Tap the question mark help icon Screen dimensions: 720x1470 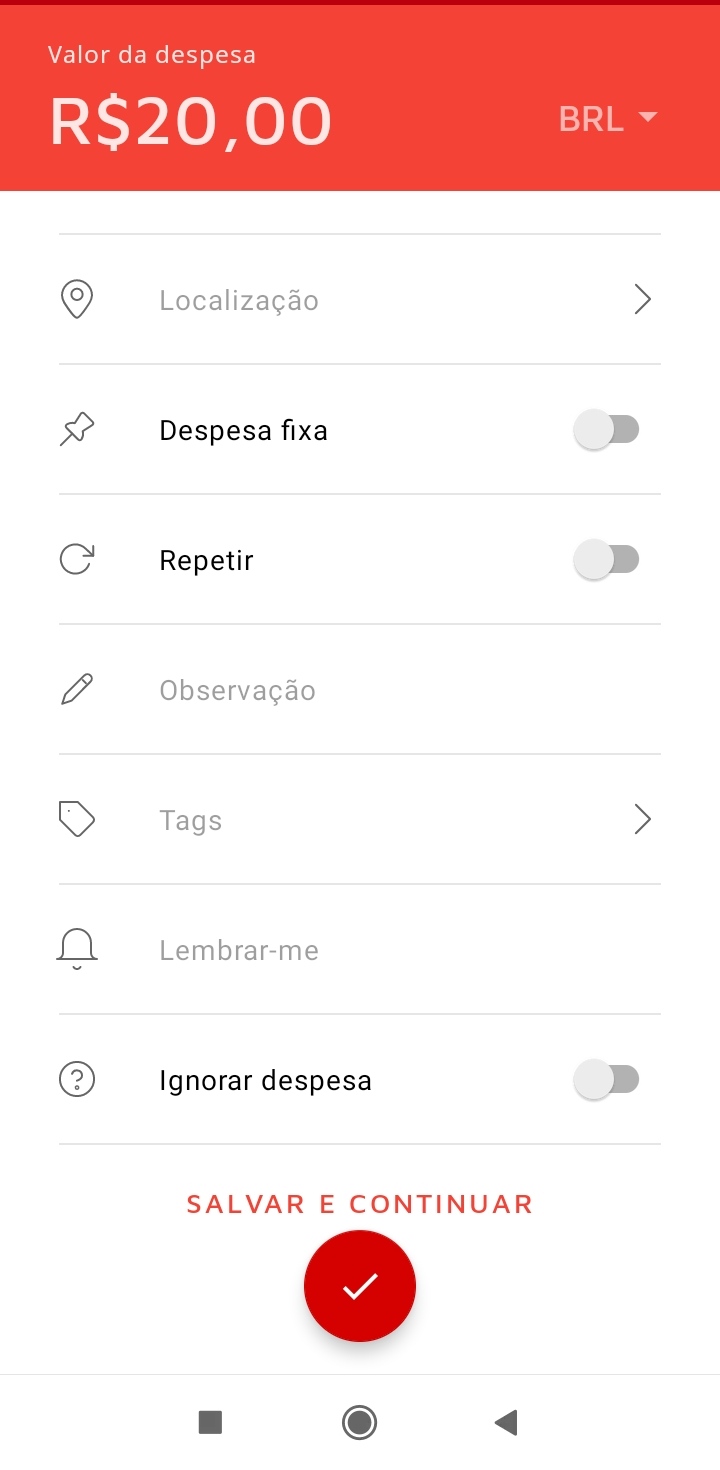pos(77,1080)
